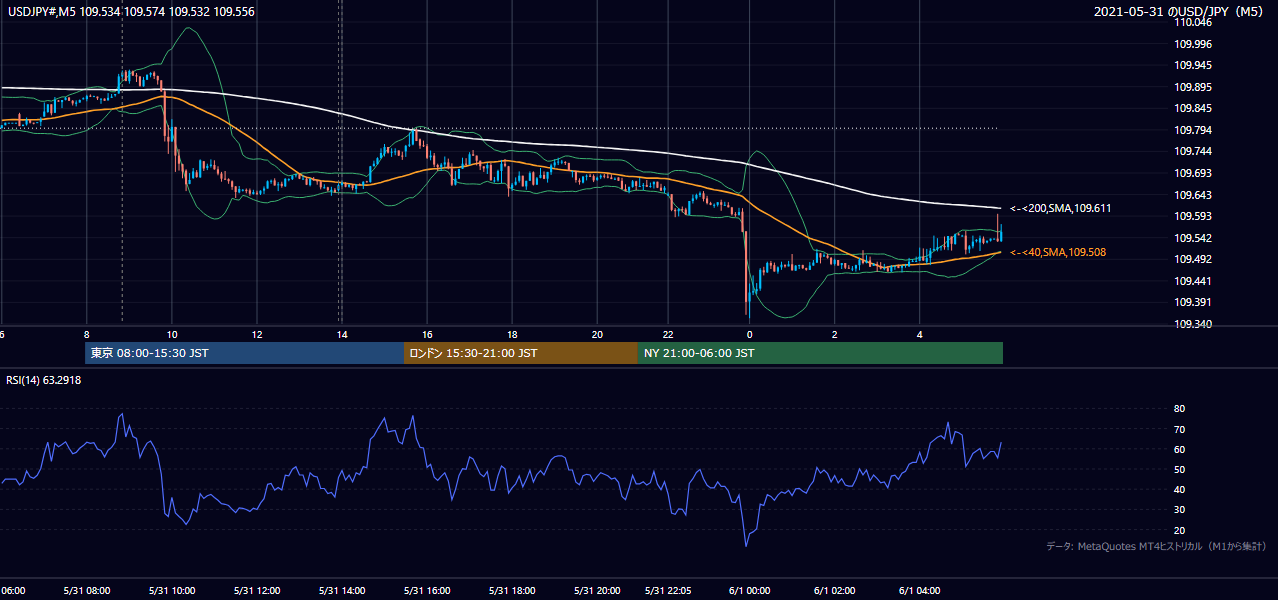
Task: Click the hour label 10 on chart axis
Action: coord(172,334)
